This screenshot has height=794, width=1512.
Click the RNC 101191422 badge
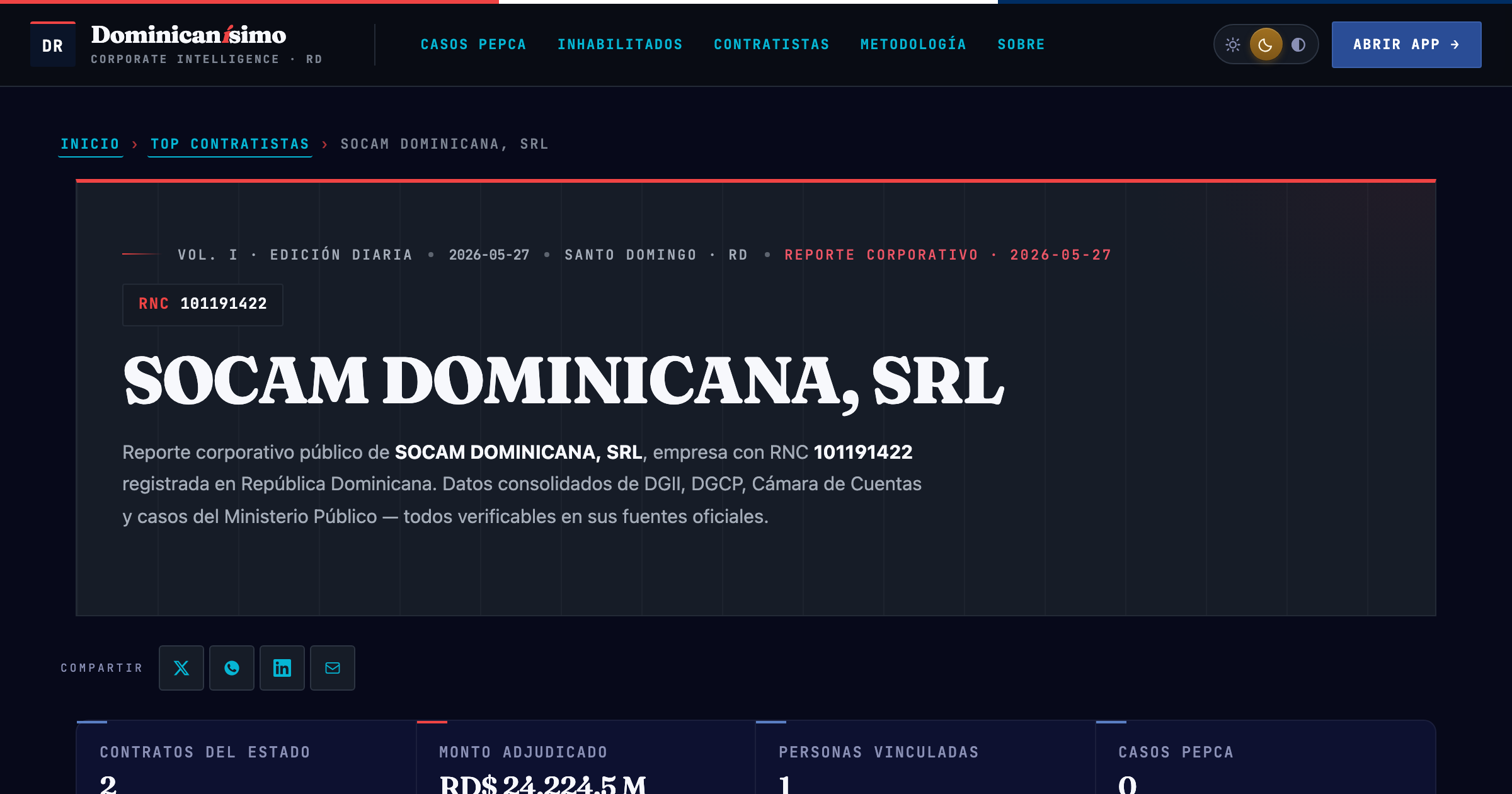pyautogui.click(x=203, y=304)
